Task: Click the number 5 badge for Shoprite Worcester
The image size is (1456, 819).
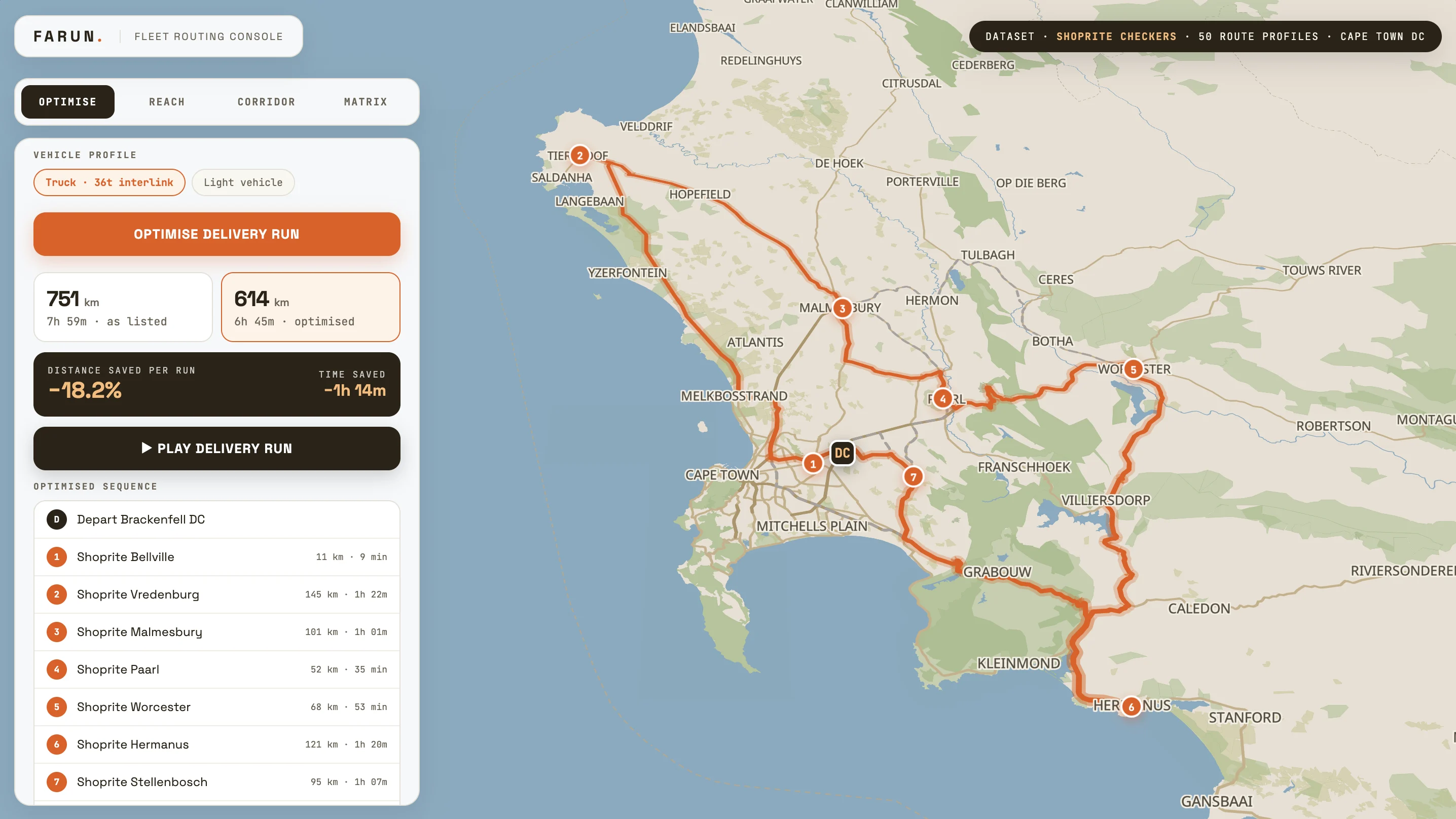Action: [56, 707]
